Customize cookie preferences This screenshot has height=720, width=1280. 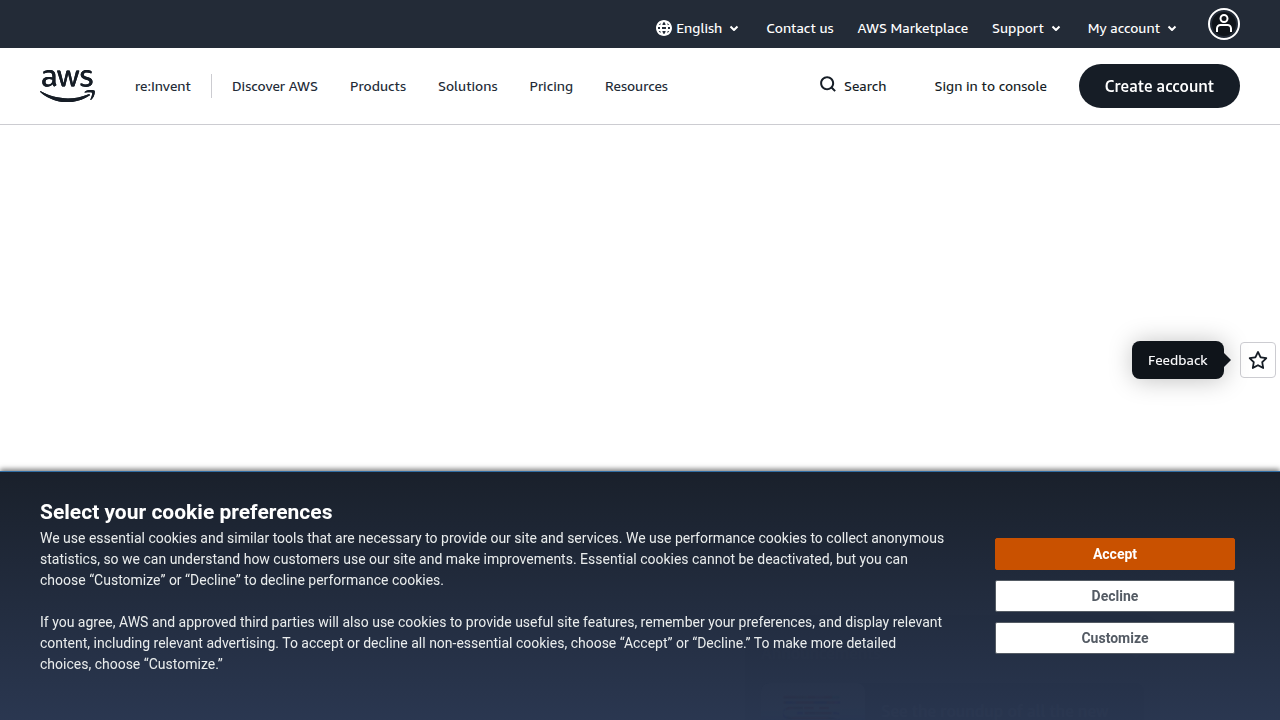pos(1115,638)
